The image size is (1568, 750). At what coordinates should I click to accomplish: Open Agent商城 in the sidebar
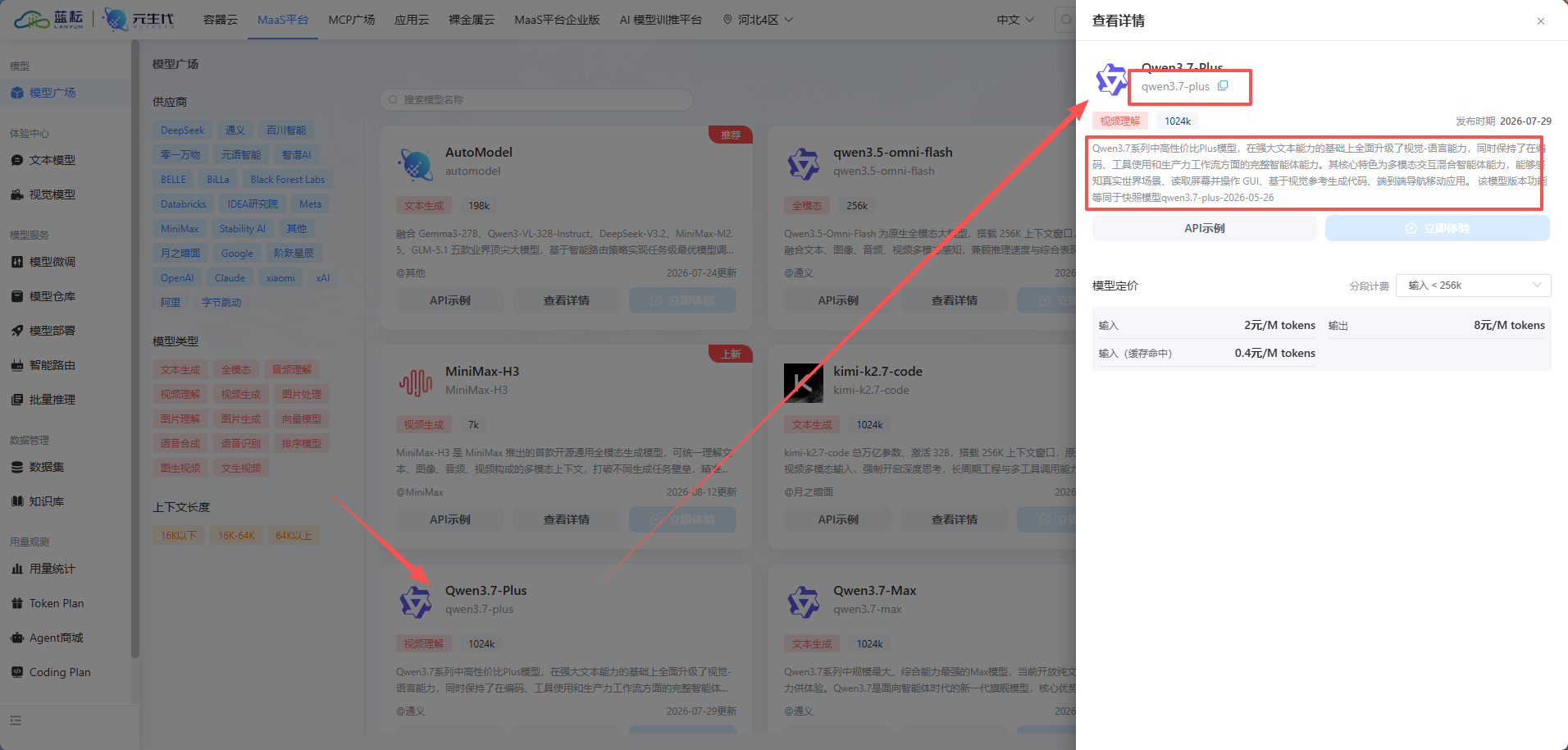[57, 638]
